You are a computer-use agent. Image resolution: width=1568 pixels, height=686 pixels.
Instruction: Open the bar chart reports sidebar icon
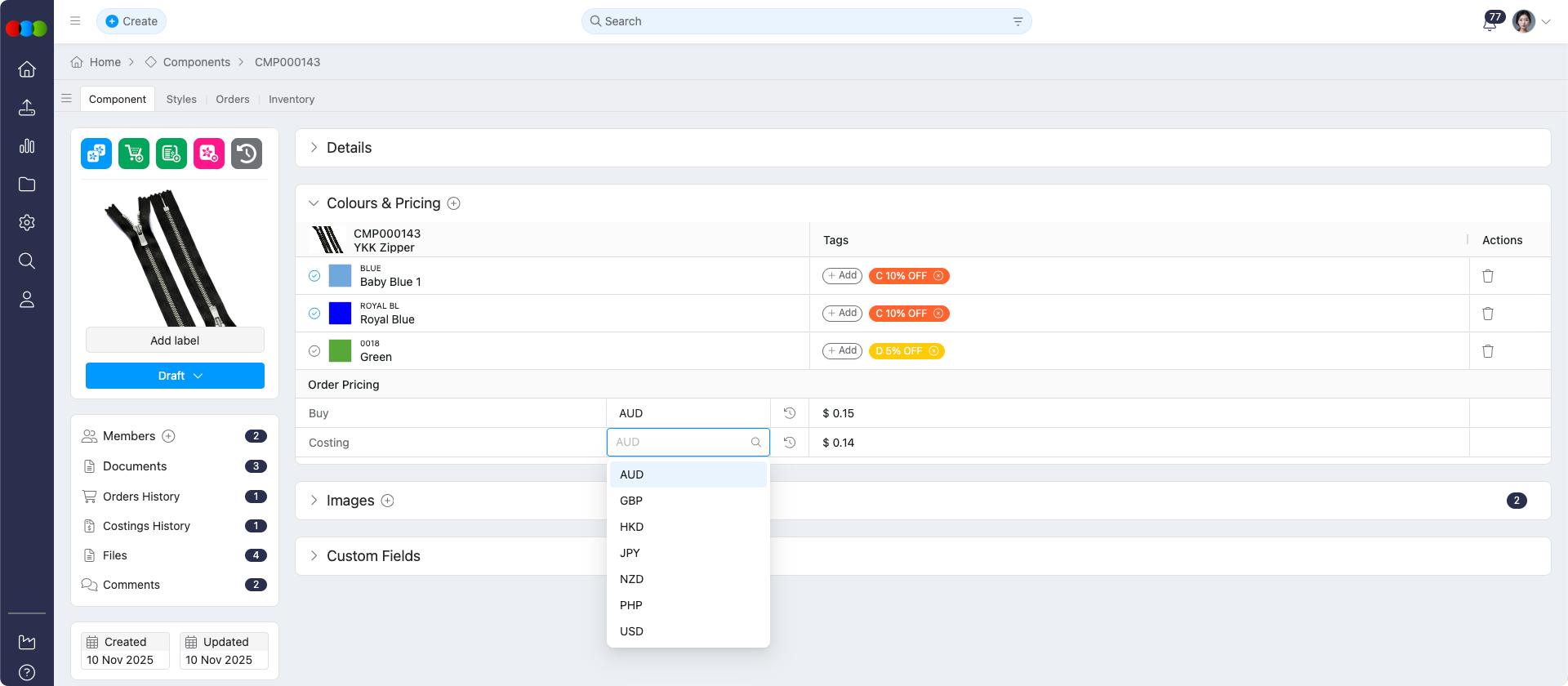click(27, 146)
